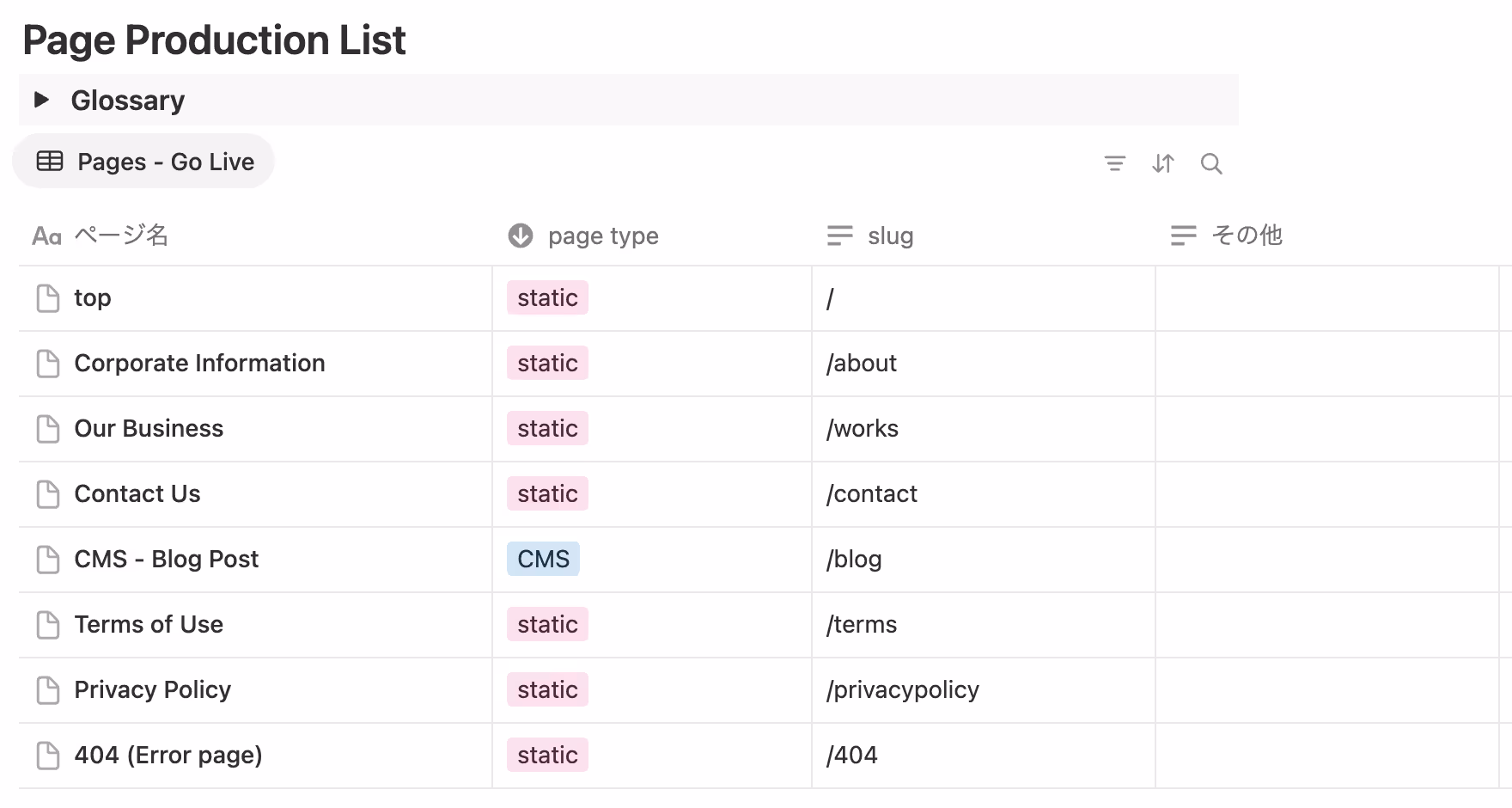Click the blue CMS tag

click(543, 560)
